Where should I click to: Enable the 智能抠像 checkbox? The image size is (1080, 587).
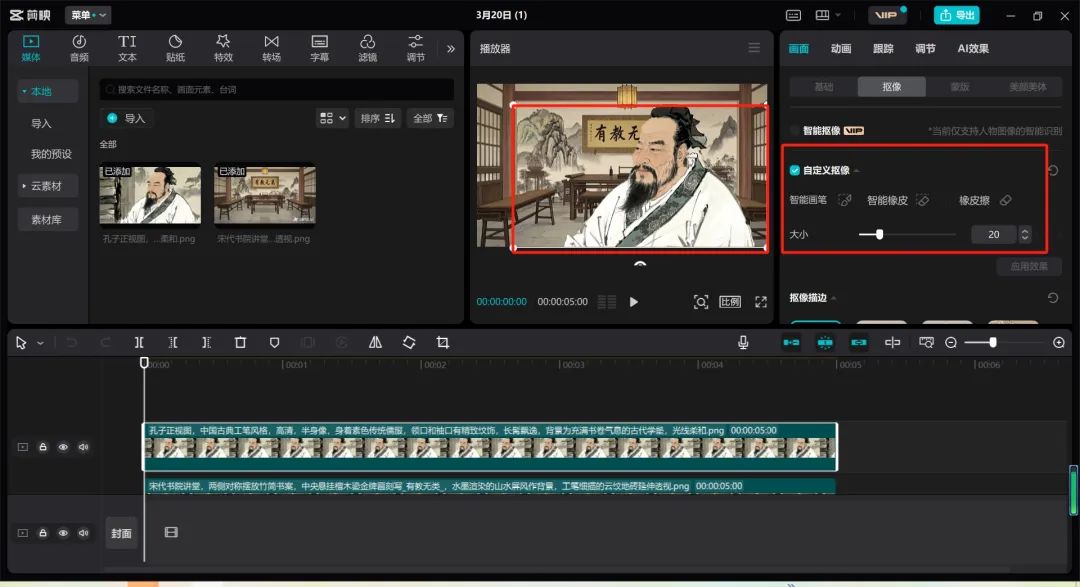click(795, 130)
